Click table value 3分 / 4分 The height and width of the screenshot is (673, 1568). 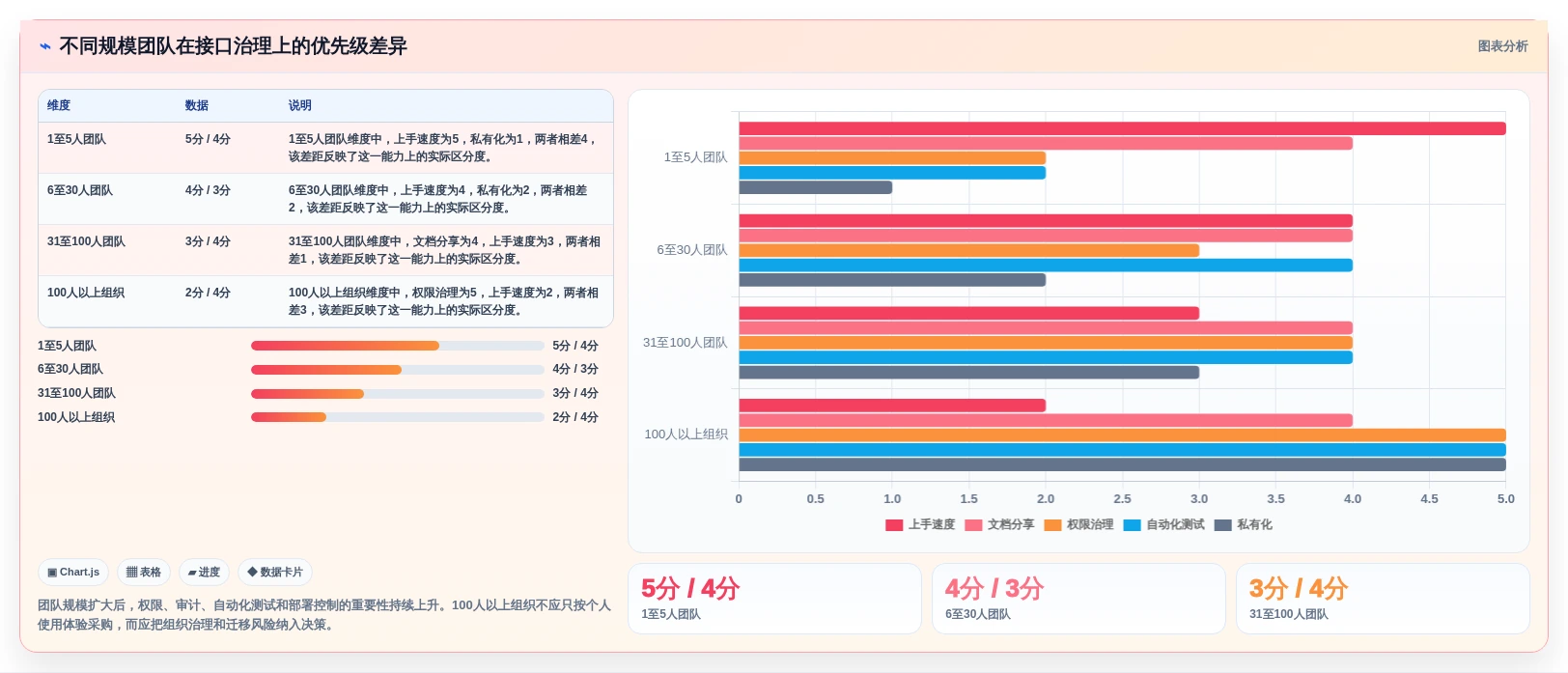pos(208,242)
